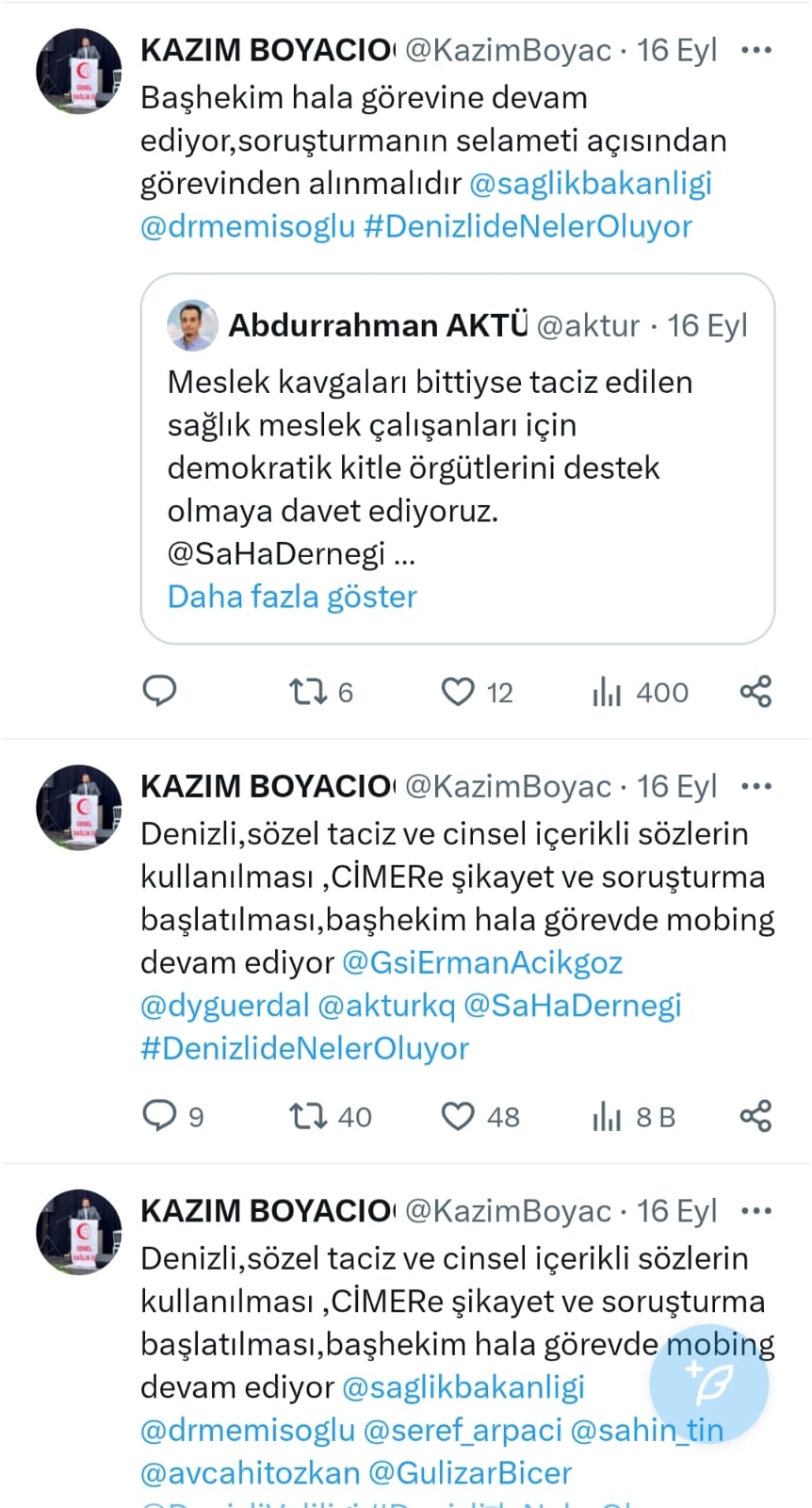This screenshot has width=812, height=1508.
Task: Open @saglikbakanligi mention in first tweet
Action: (x=590, y=183)
